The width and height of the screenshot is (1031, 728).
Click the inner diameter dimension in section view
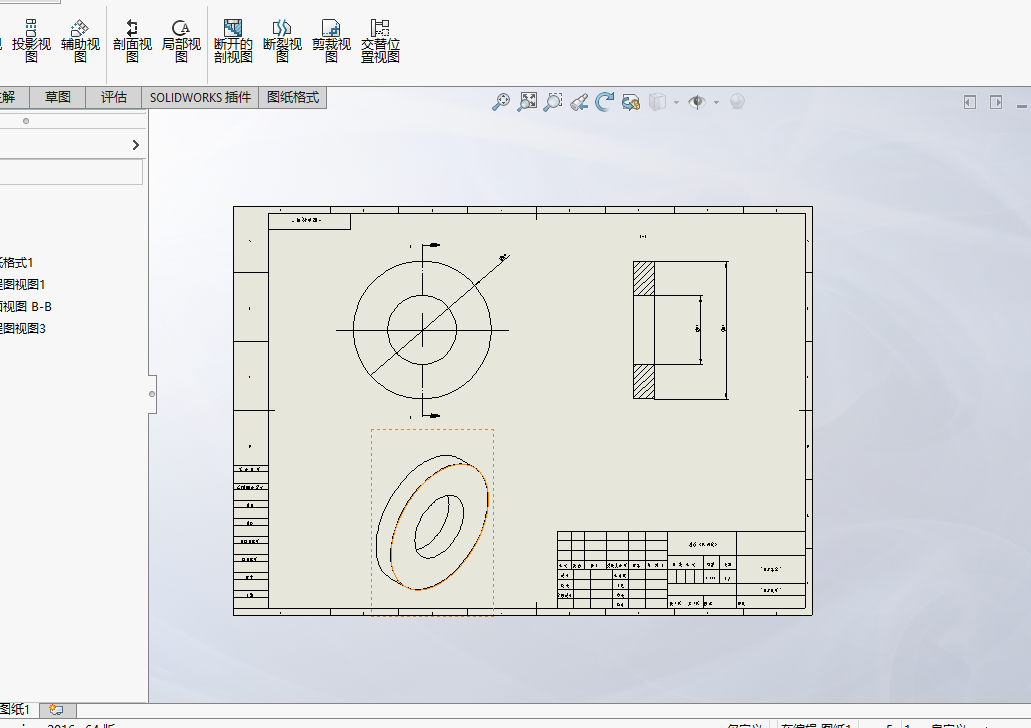[699, 329]
